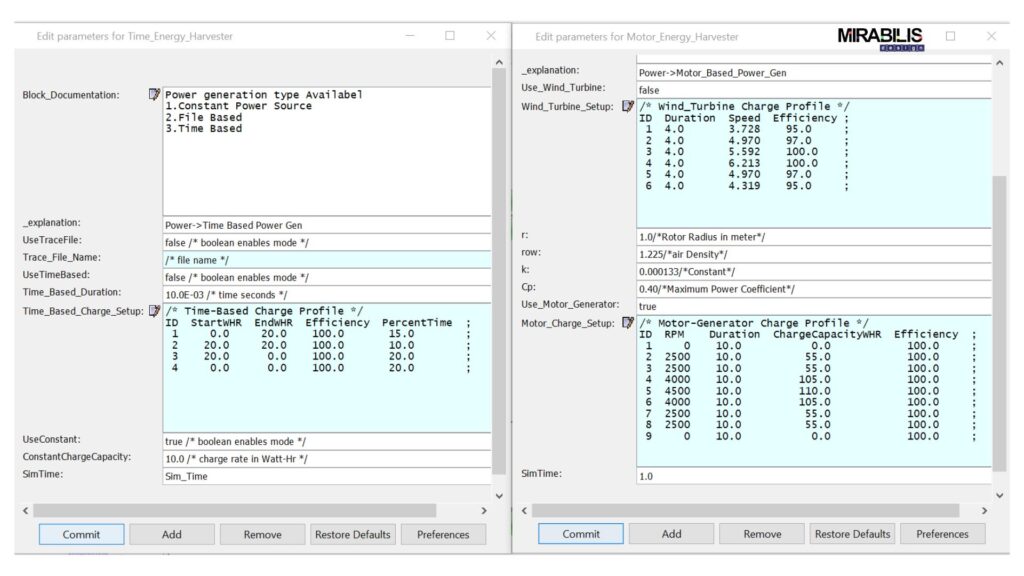The width and height of the screenshot is (1024, 576).
Task: Click into the UseConstant boolean field
Action: [327, 441]
